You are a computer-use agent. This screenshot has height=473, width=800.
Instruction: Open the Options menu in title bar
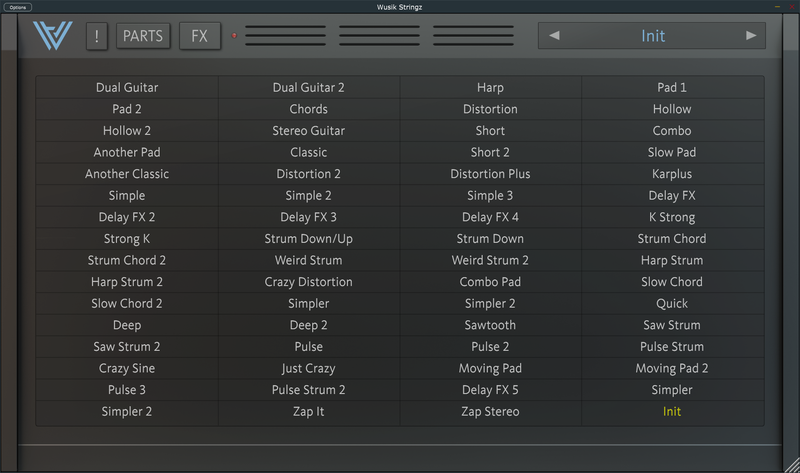18,7
